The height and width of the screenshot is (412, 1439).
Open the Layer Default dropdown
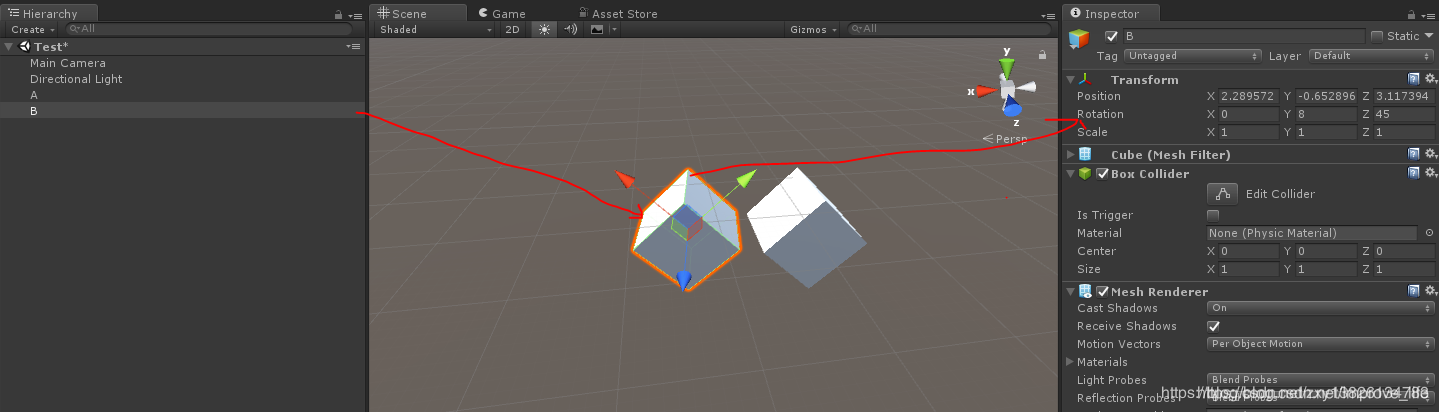point(1371,56)
